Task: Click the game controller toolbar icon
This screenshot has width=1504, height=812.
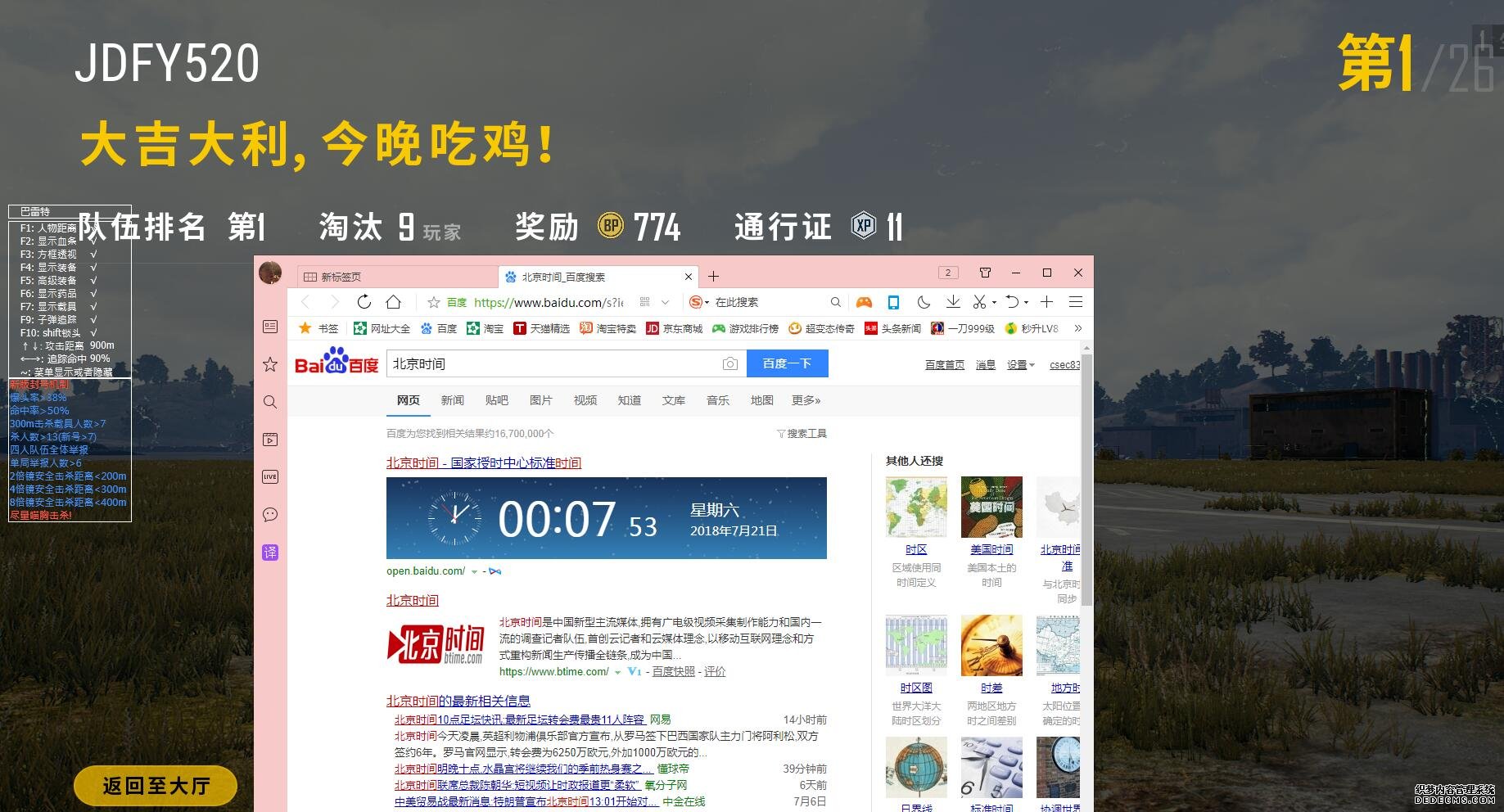Action: tap(864, 302)
